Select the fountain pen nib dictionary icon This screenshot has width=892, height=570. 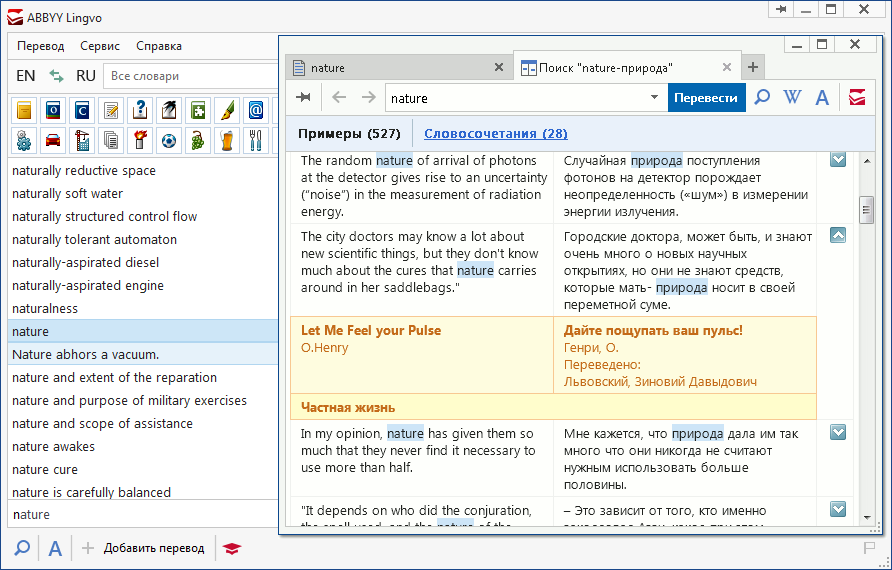point(227,110)
